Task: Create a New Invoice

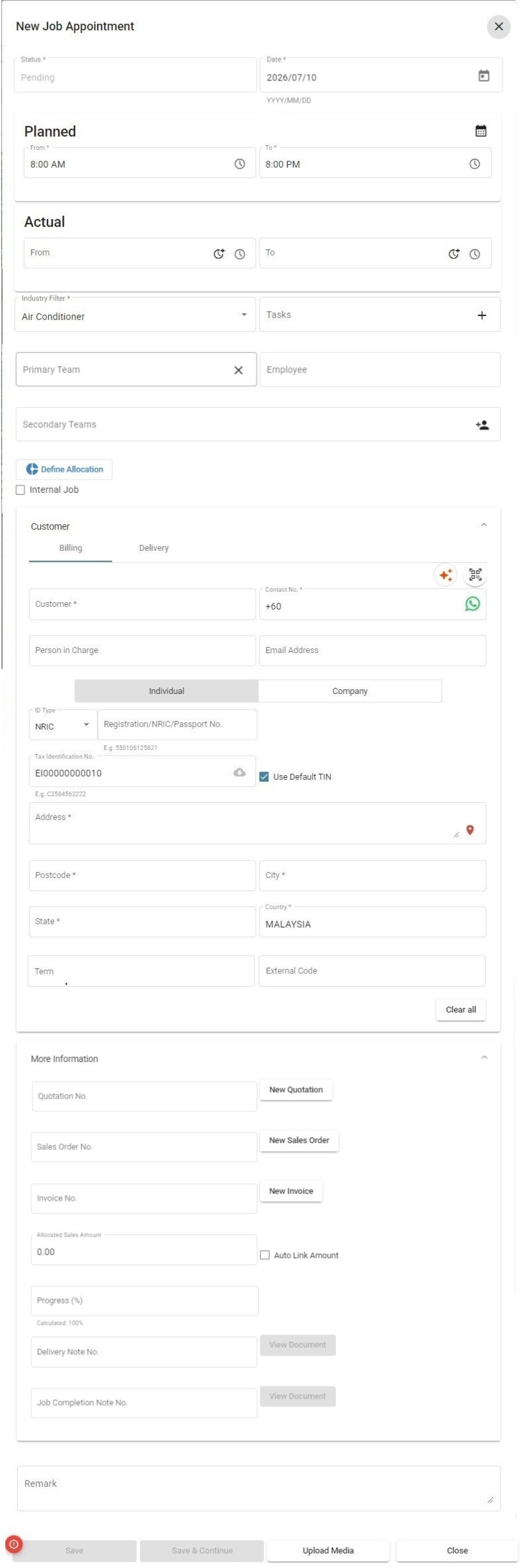Action: click(x=291, y=1191)
